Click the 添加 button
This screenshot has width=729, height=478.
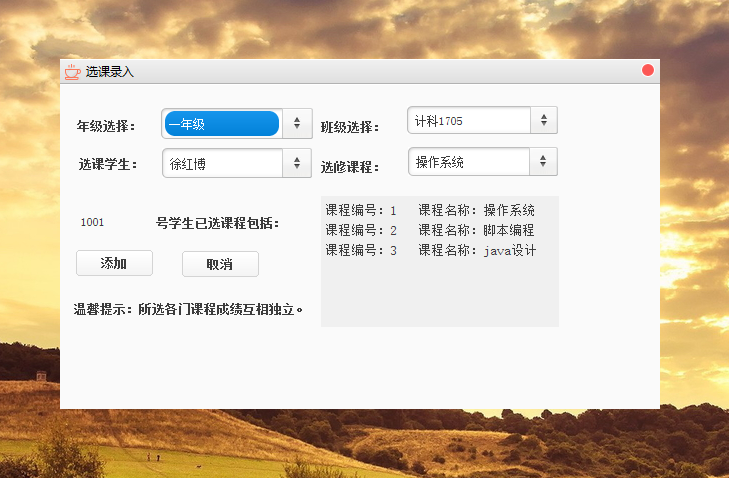click(x=114, y=263)
